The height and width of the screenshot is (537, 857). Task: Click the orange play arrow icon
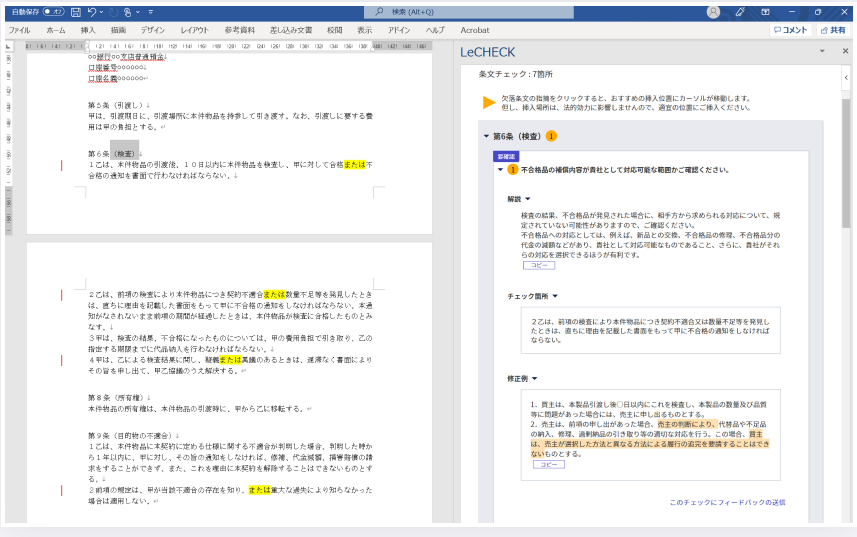pyautogui.click(x=488, y=102)
